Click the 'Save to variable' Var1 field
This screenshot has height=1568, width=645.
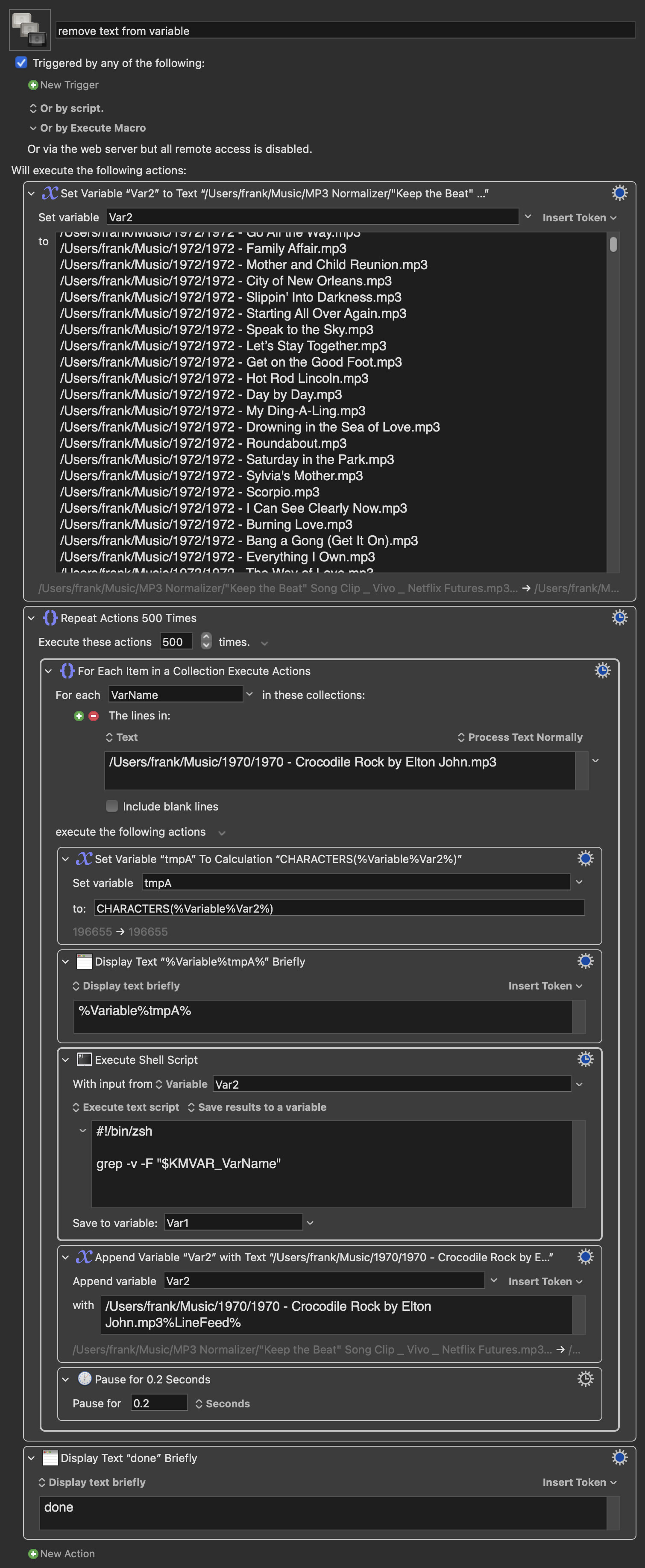coord(233,1222)
